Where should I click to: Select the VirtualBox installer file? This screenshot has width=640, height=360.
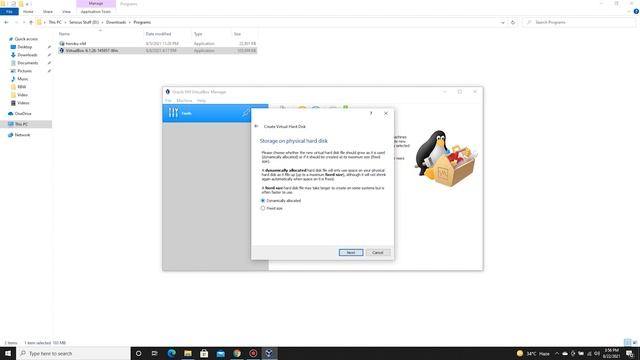pyautogui.click(x=157, y=51)
